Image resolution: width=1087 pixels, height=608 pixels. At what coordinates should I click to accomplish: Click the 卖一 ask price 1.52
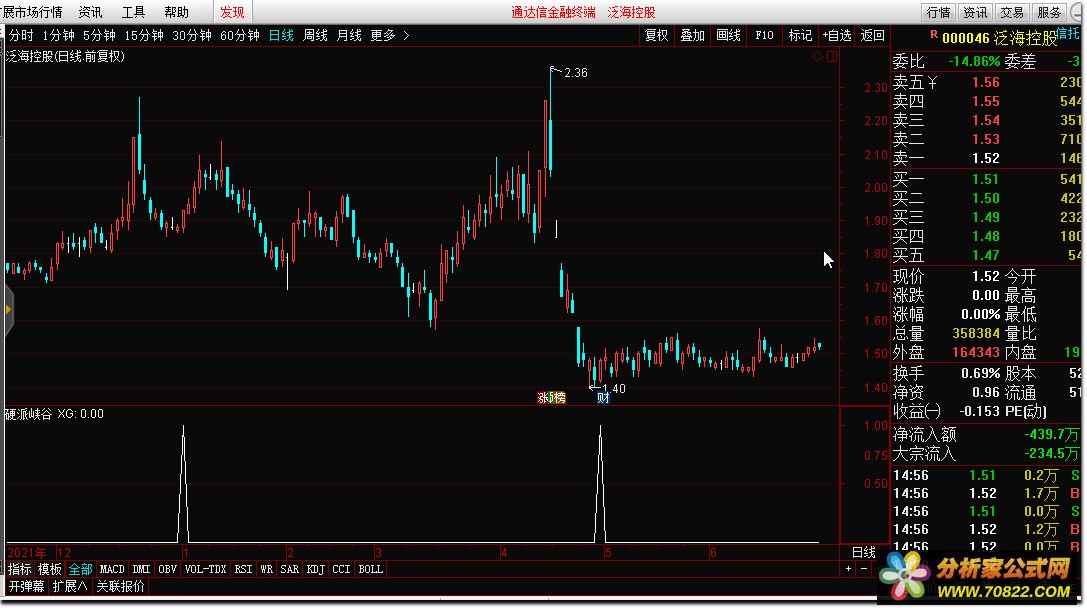pyautogui.click(x=985, y=159)
